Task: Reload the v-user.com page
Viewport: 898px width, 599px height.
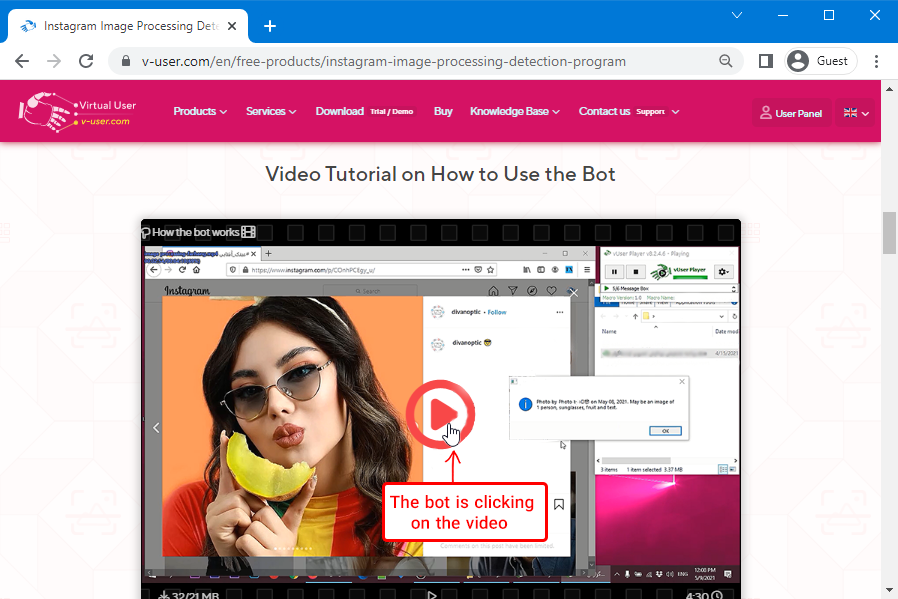Action: coord(86,61)
